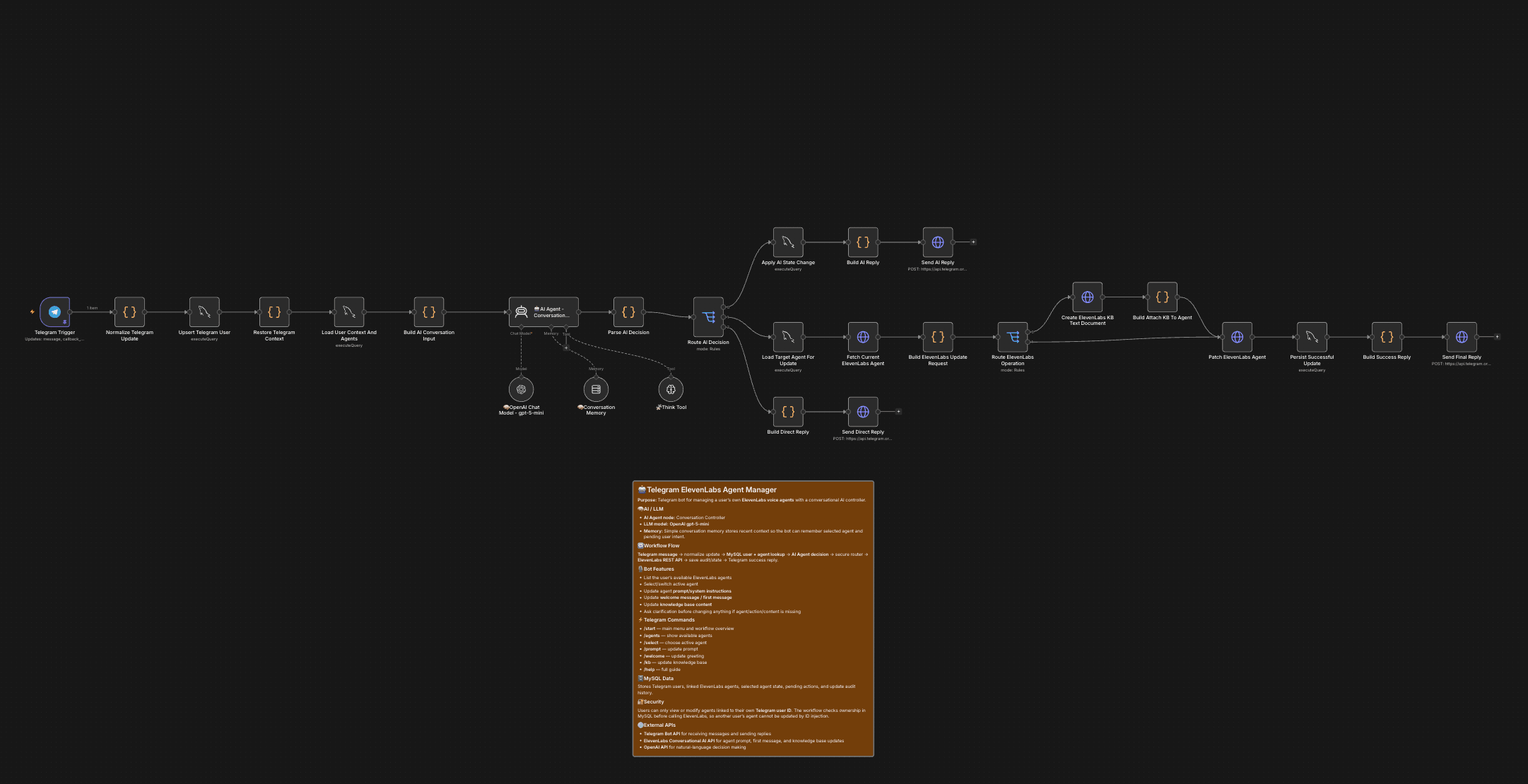This screenshot has width=1528, height=784.
Task: Open the Route AI Decision switch node
Action: [708, 316]
